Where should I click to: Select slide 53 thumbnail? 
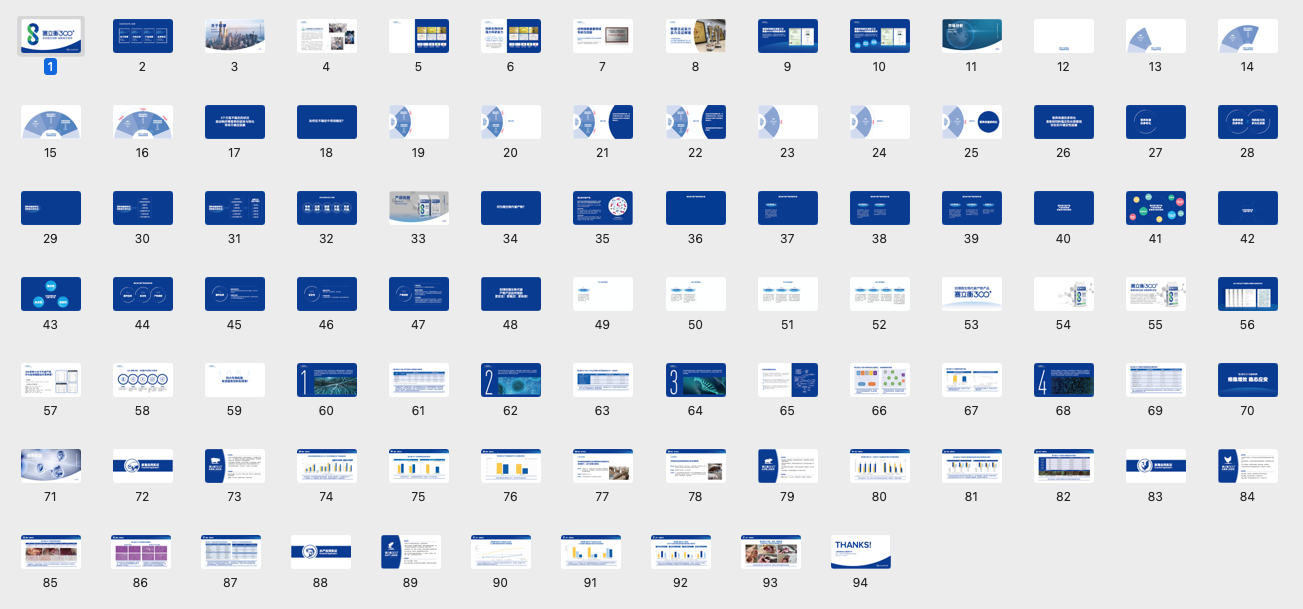click(971, 294)
